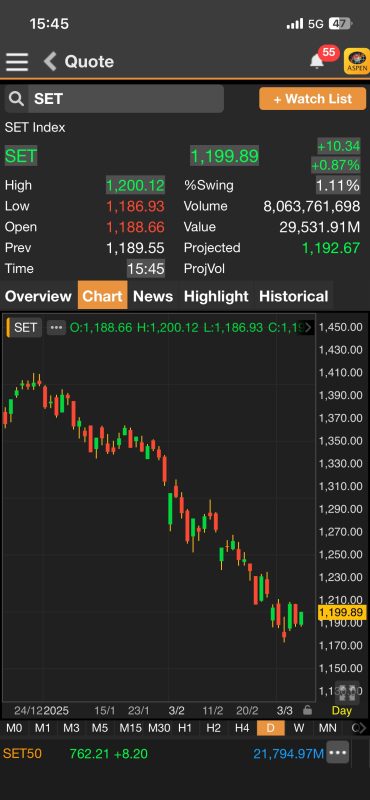
Task: Toggle the chart lock icon
Action: click(307, 710)
